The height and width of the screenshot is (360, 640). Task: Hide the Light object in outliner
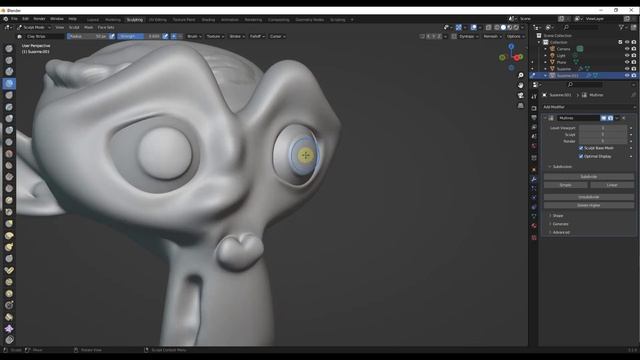pos(627,56)
